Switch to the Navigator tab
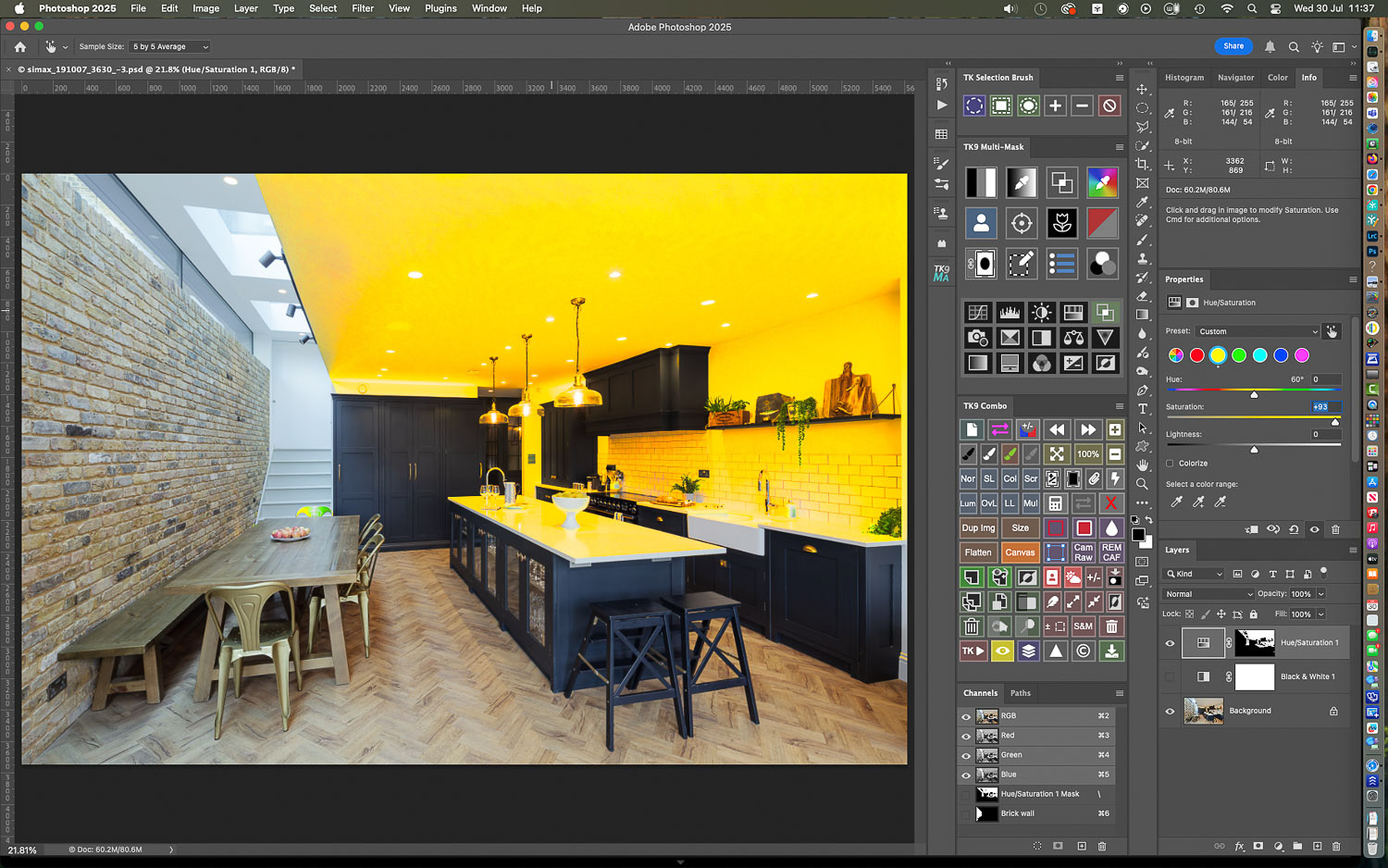Screen dimensions: 1388x868 tap(1236, 78)
